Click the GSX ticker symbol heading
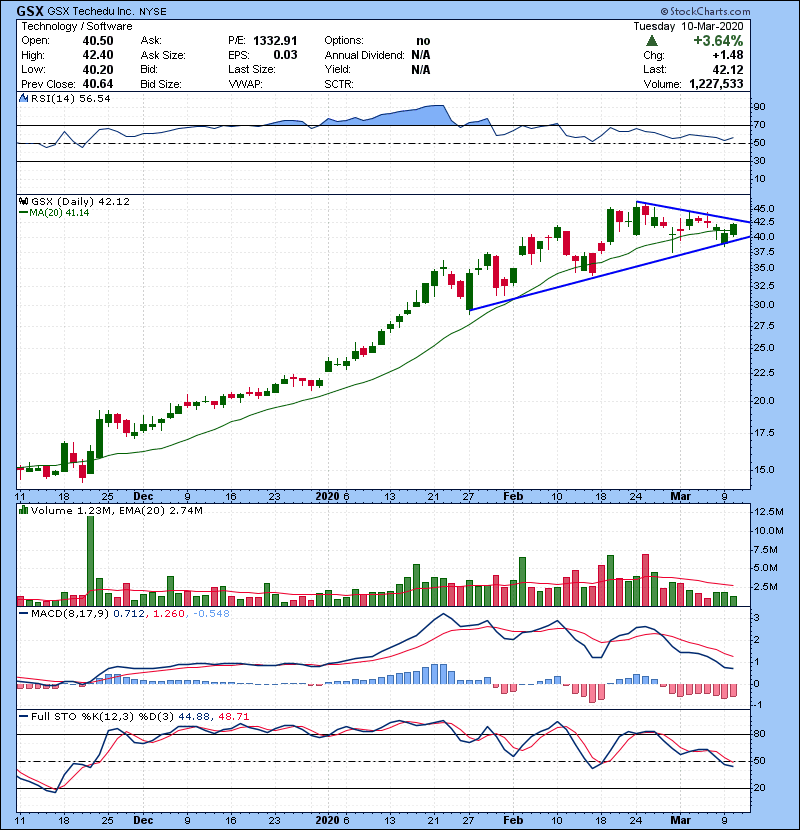The image size is (800, 830). pyautogui.click(x=30, y=11)
